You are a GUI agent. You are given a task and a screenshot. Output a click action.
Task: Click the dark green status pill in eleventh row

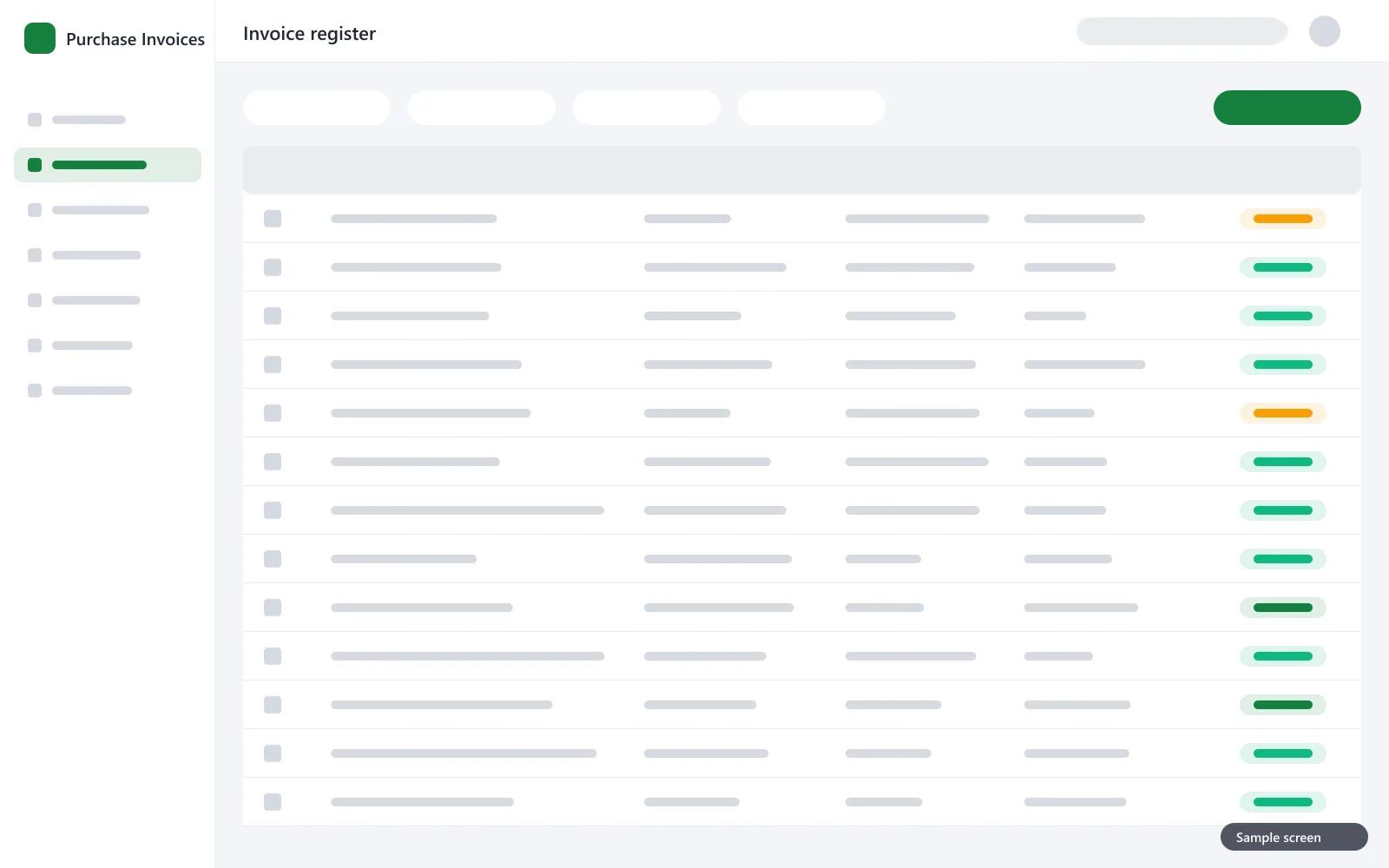click(1283, 705)
